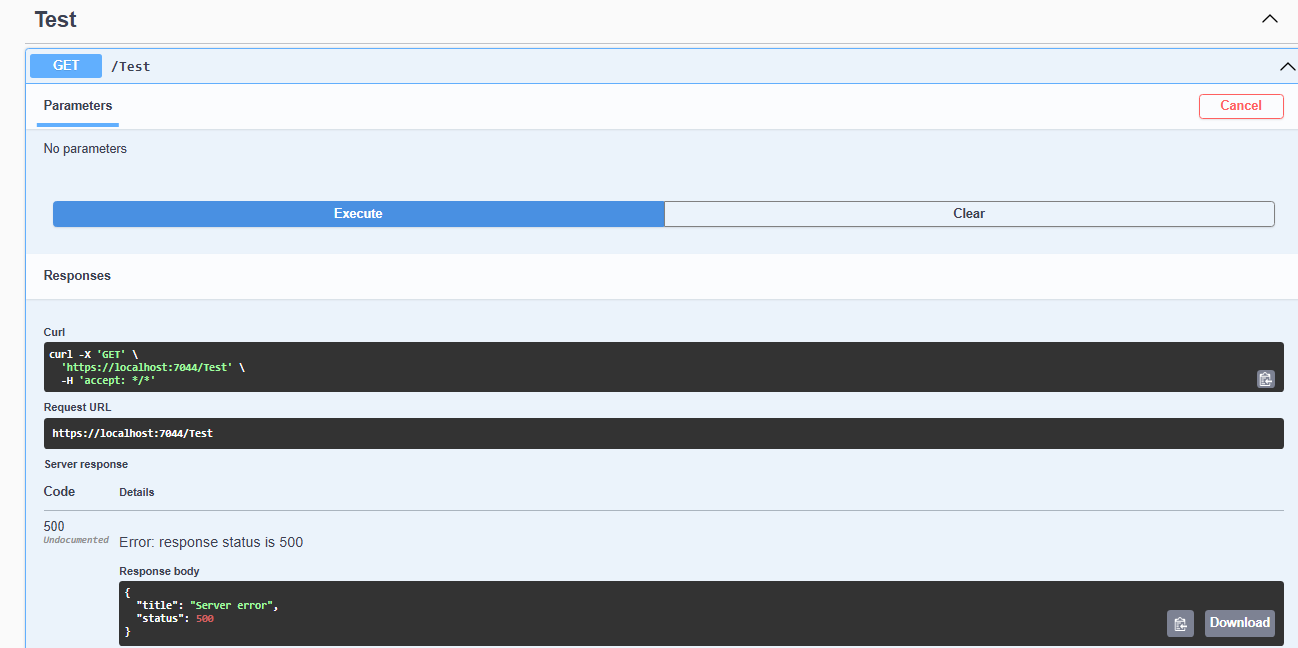Viewport: 1298px width, 648px height.
Task: Click the curl command text block
Action: pyautogui.click(x=664, y=367)
